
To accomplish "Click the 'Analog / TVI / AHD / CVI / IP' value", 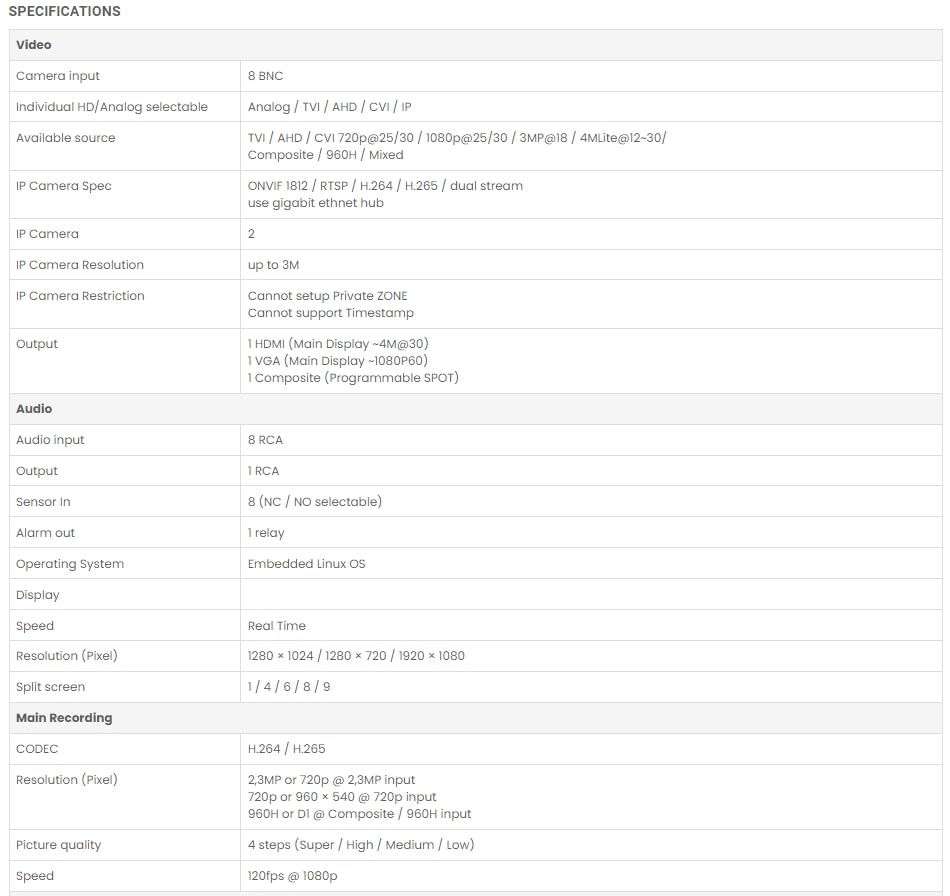I will tap(329, 107).
